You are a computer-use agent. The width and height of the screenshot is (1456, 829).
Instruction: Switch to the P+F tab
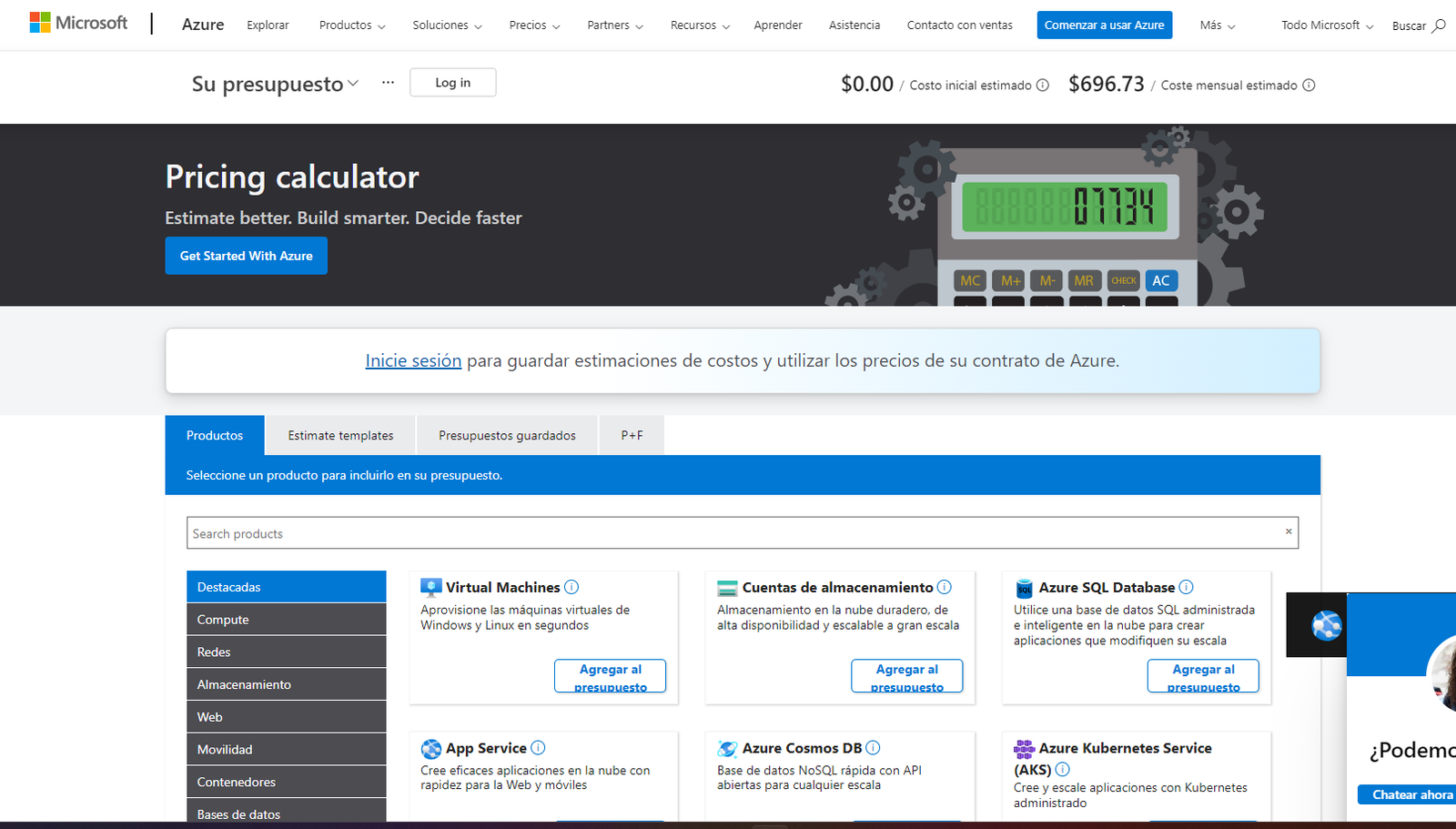(x=632, y=436)
